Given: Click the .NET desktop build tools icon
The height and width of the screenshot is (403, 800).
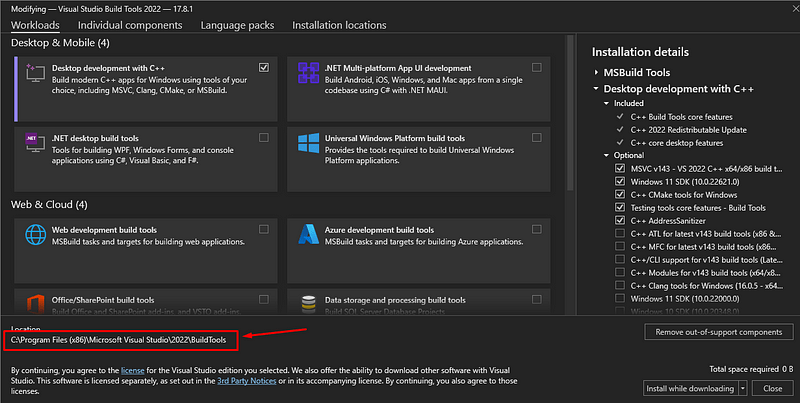Looking at the screenshot, I should [35, 143].
